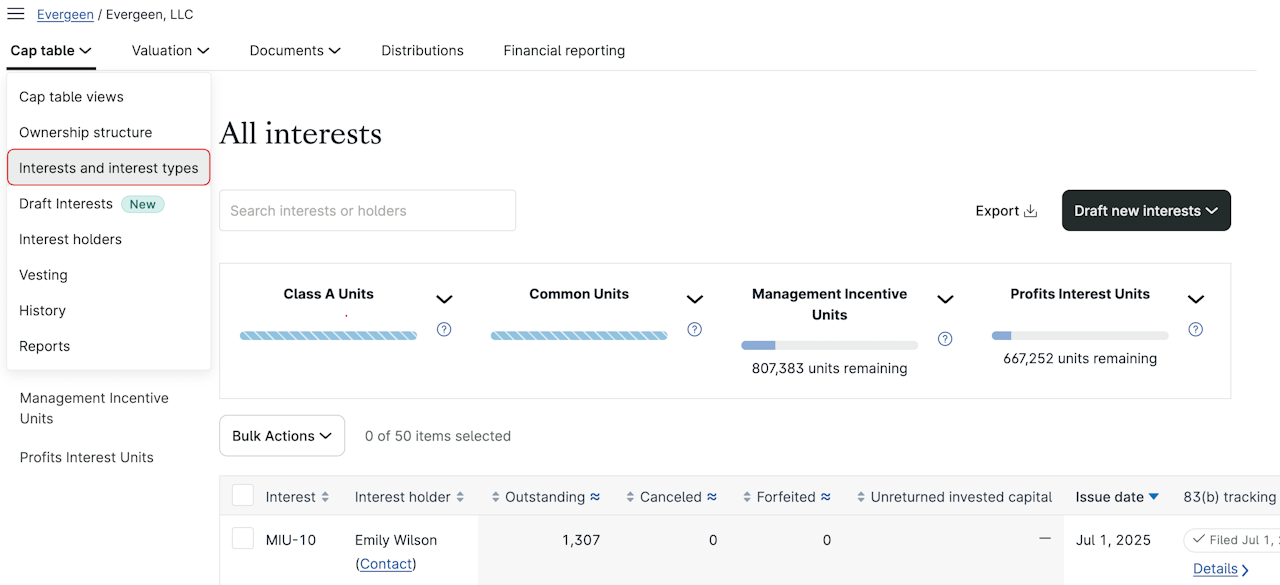Sort by Canceled column arrows
The image size is (1280, 585).
630,497
